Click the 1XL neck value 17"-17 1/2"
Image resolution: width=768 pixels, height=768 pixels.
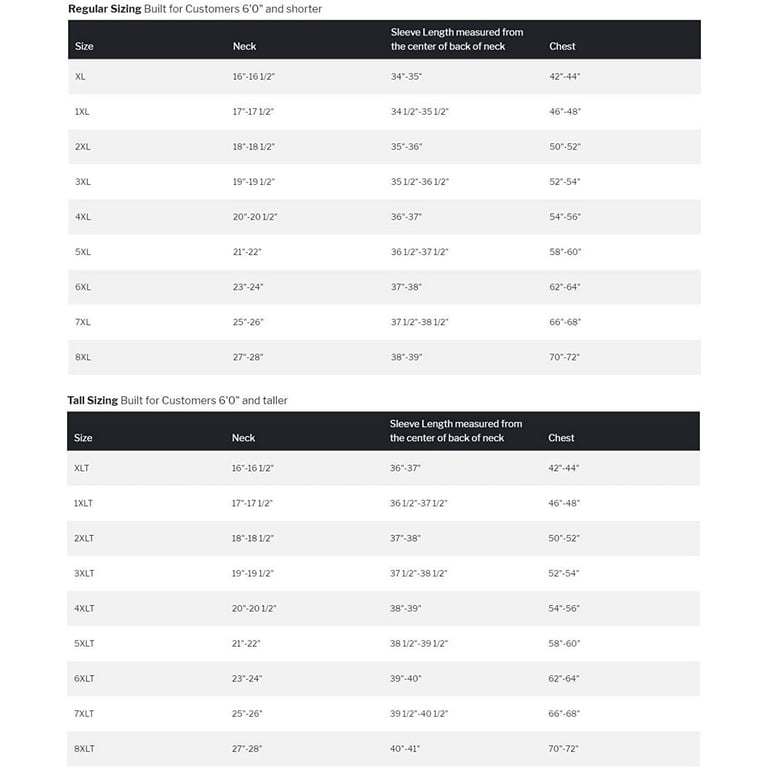253,112
